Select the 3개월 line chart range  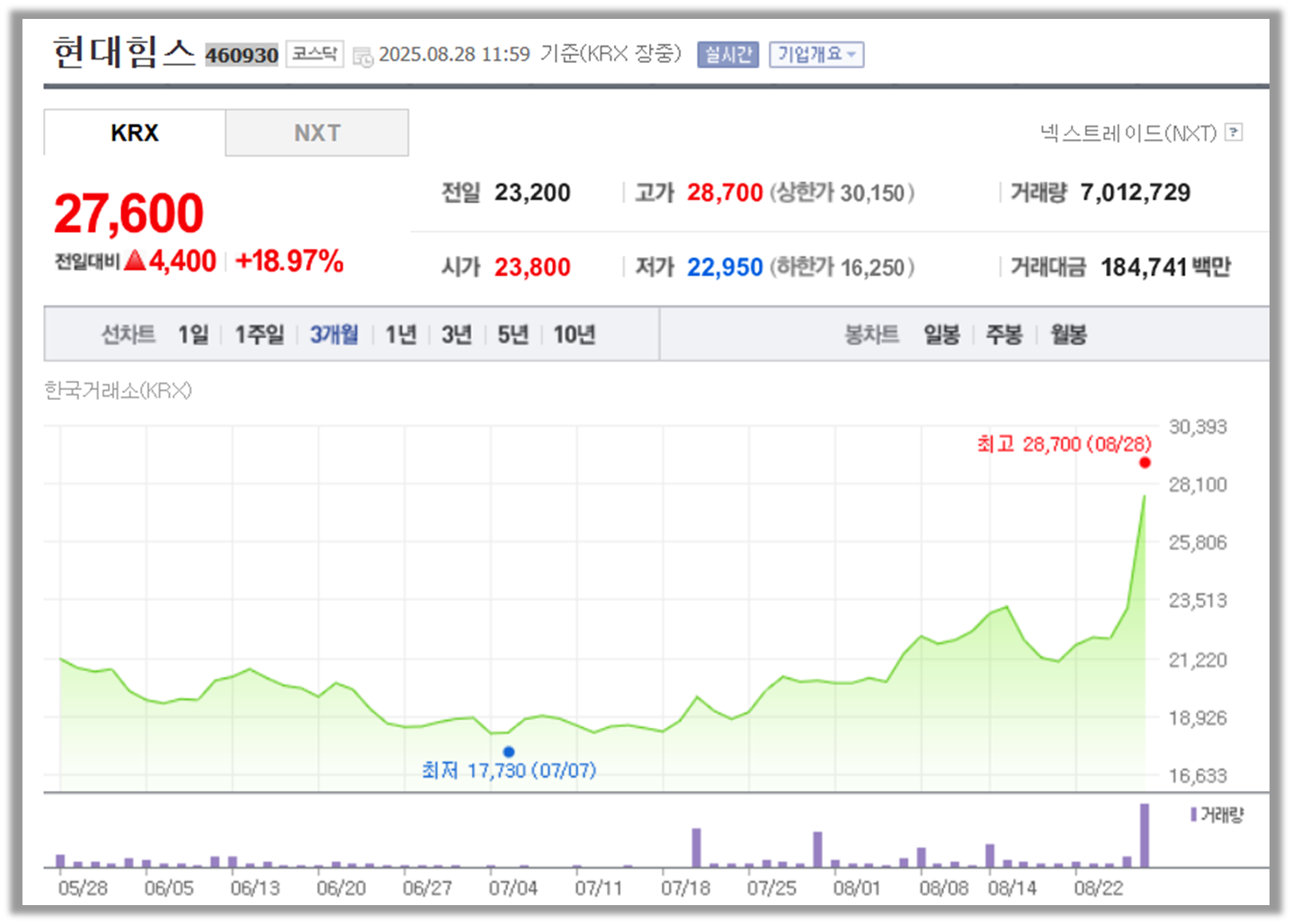coord(334,334)
